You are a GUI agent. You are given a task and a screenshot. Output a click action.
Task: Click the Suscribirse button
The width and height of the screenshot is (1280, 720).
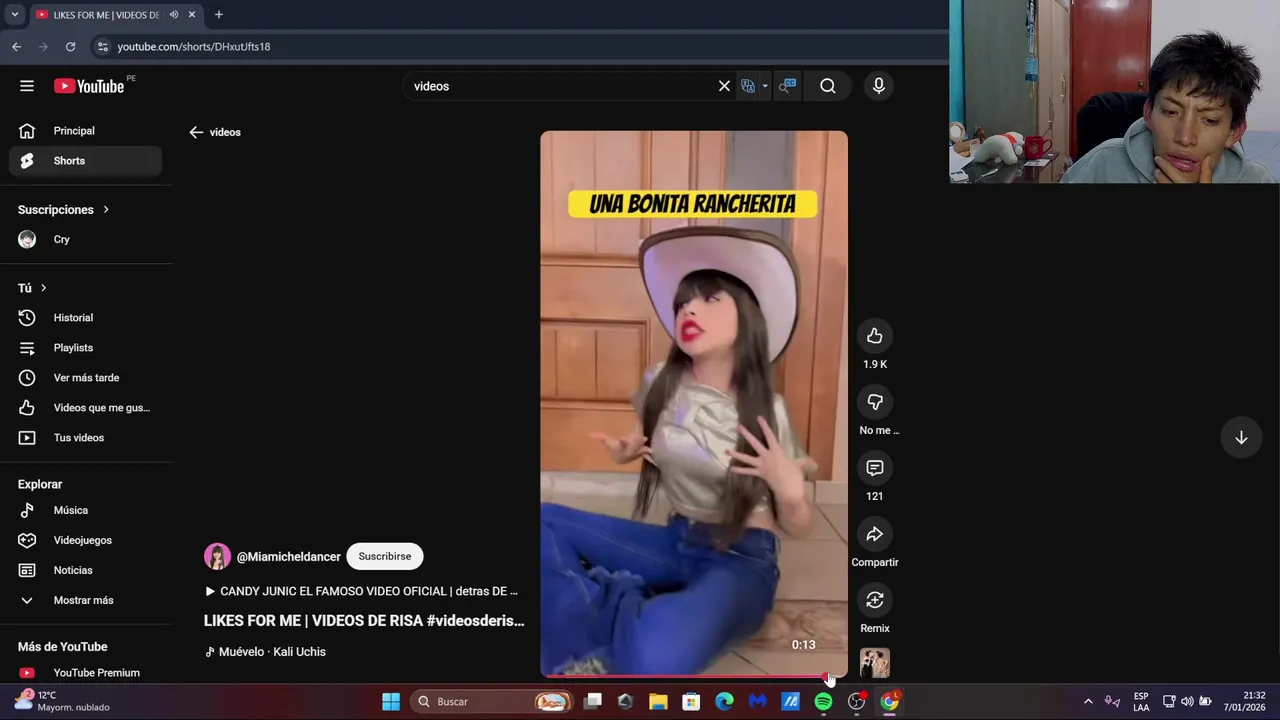tap(385, 556)
